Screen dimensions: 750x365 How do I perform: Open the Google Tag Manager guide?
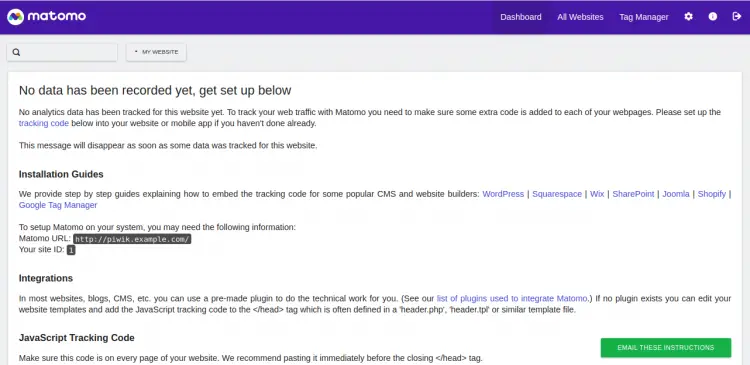[58, 205]
